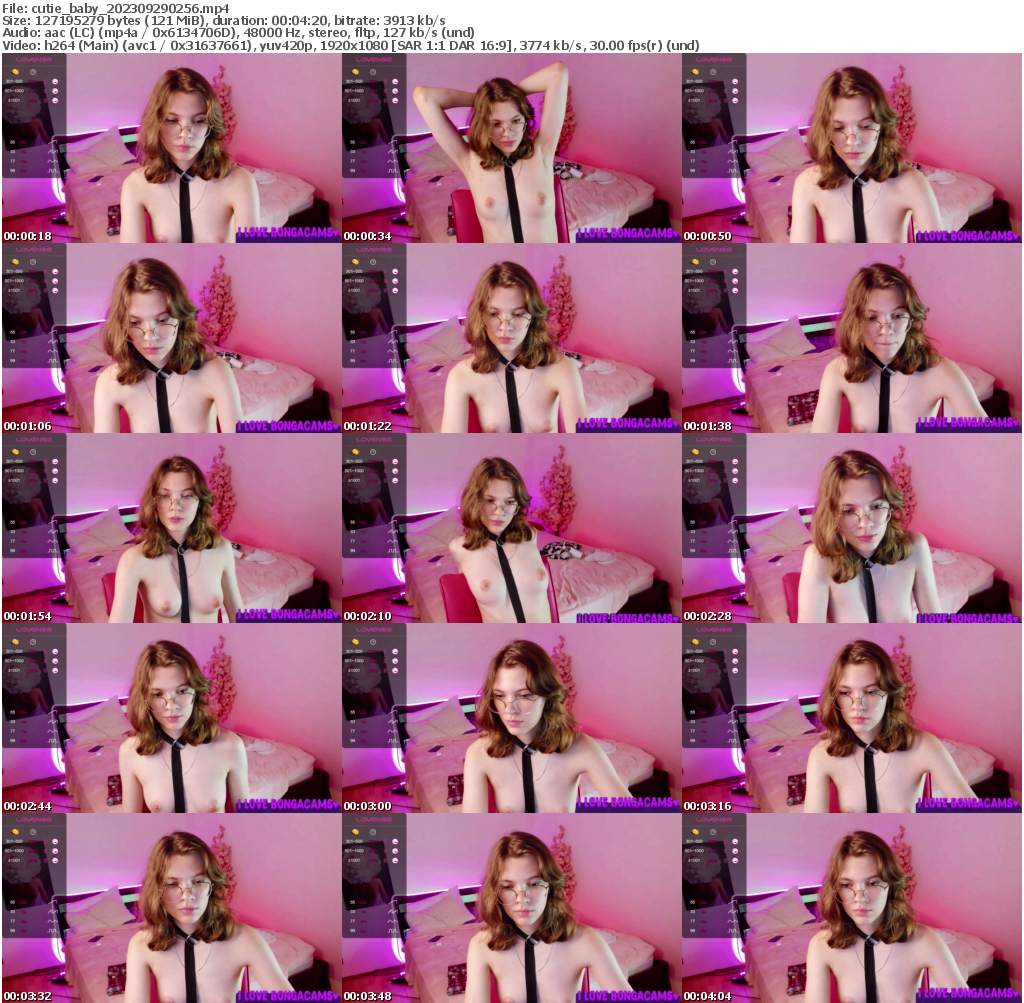1024x1003 pixels.
Task: Click the pulse pattern icon next to level 99
Action: pyautogui.click(x=52, y=170)
